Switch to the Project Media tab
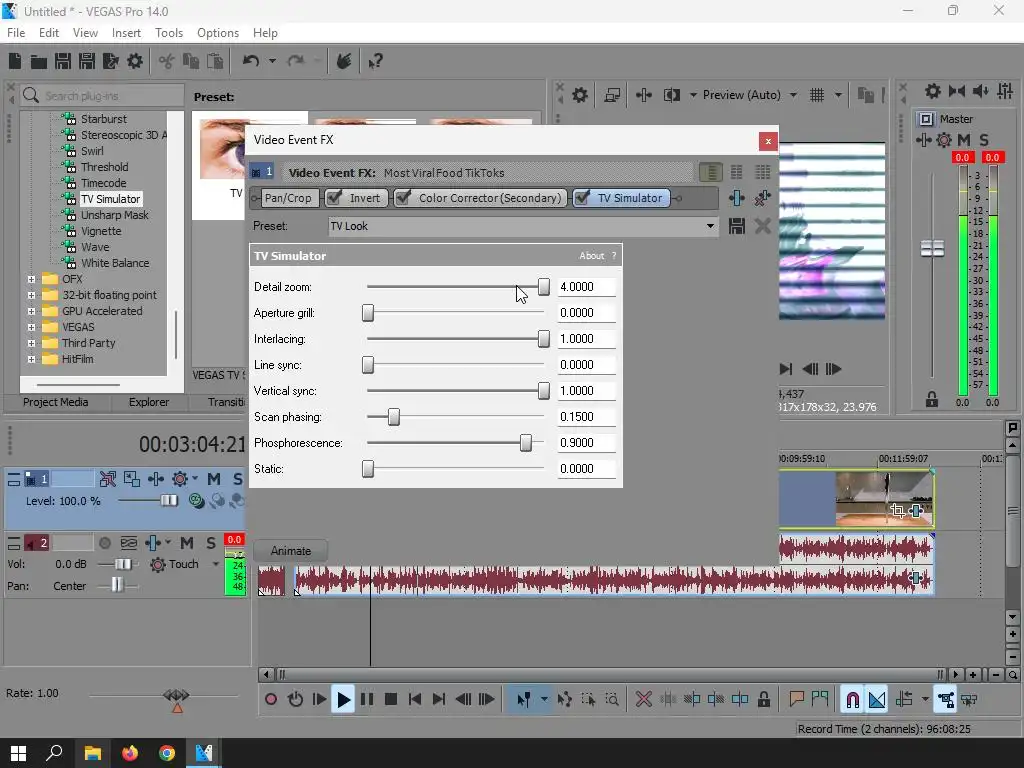1024x768 pixels. (x=56, y=402)
